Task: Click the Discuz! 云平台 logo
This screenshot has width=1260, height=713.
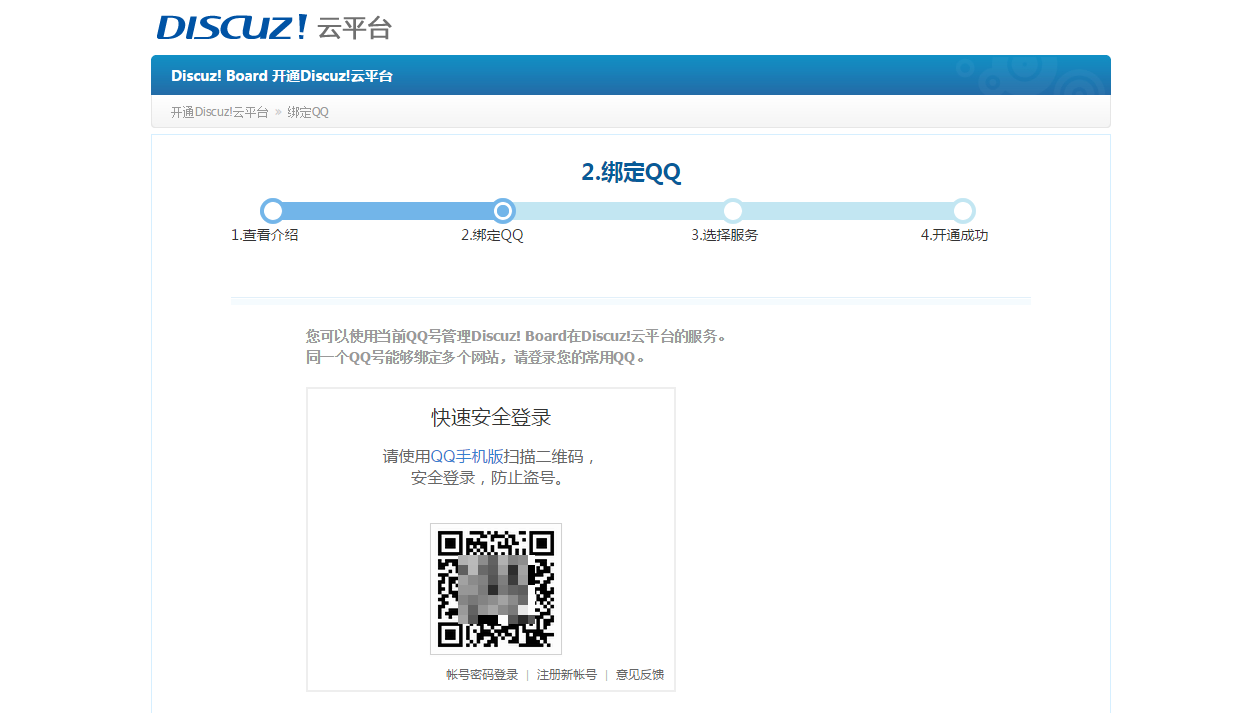Action: [273, 27]
